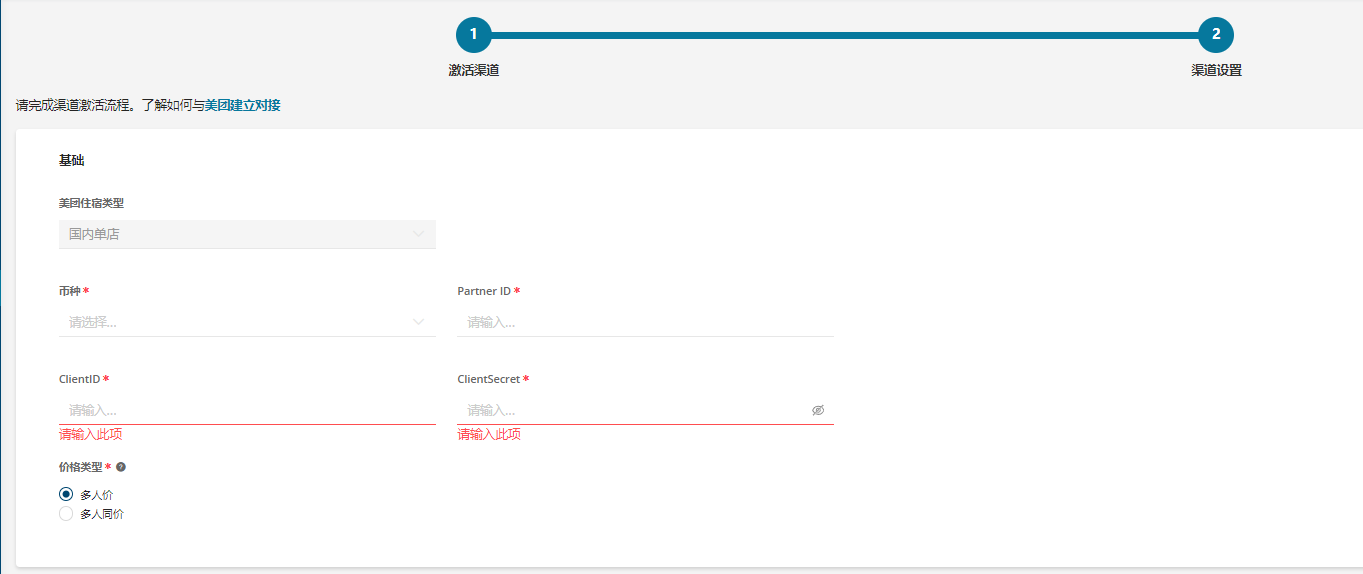1363x574 pixels.
Task: Click the 渠道设置 step label
Action: tap(1216, 71)
